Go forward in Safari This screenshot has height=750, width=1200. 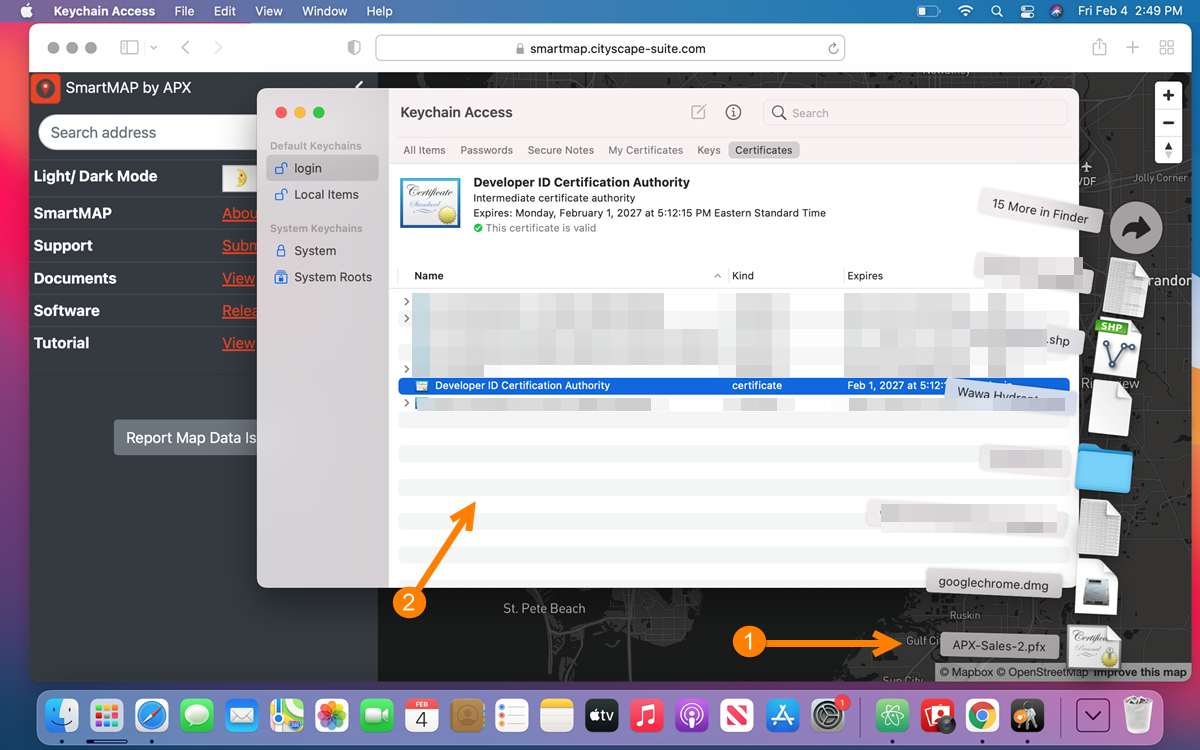point(218,47)
